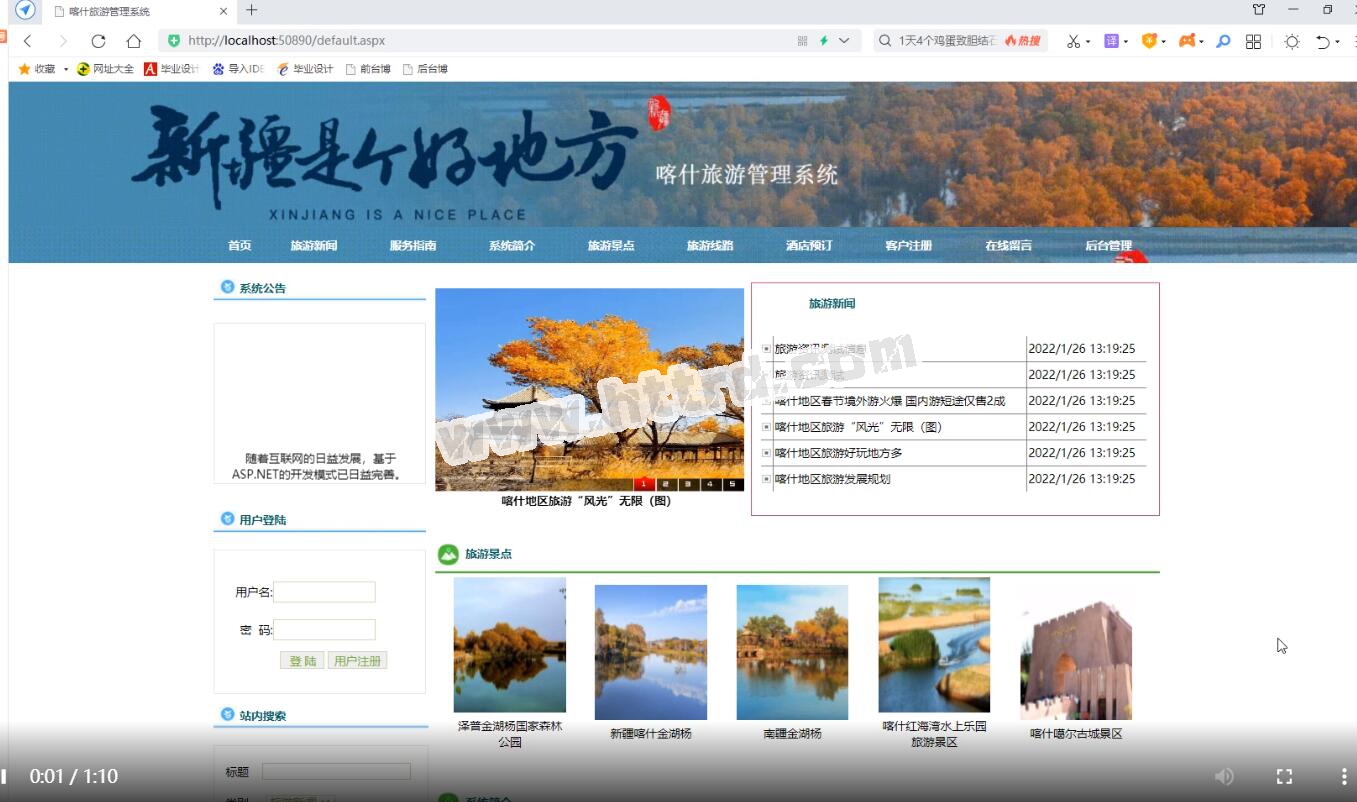
Task: Open the 泽普金湖杨国家森林公园 thumbnail
Action: click(510, 645)
